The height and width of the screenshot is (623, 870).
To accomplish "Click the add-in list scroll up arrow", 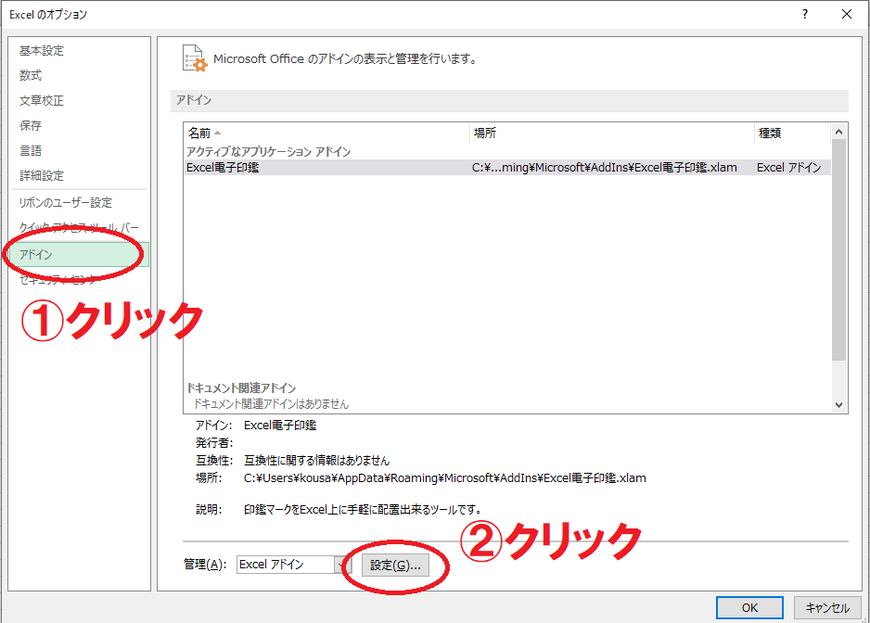I will pyautogui.click(x=839, y=132).
